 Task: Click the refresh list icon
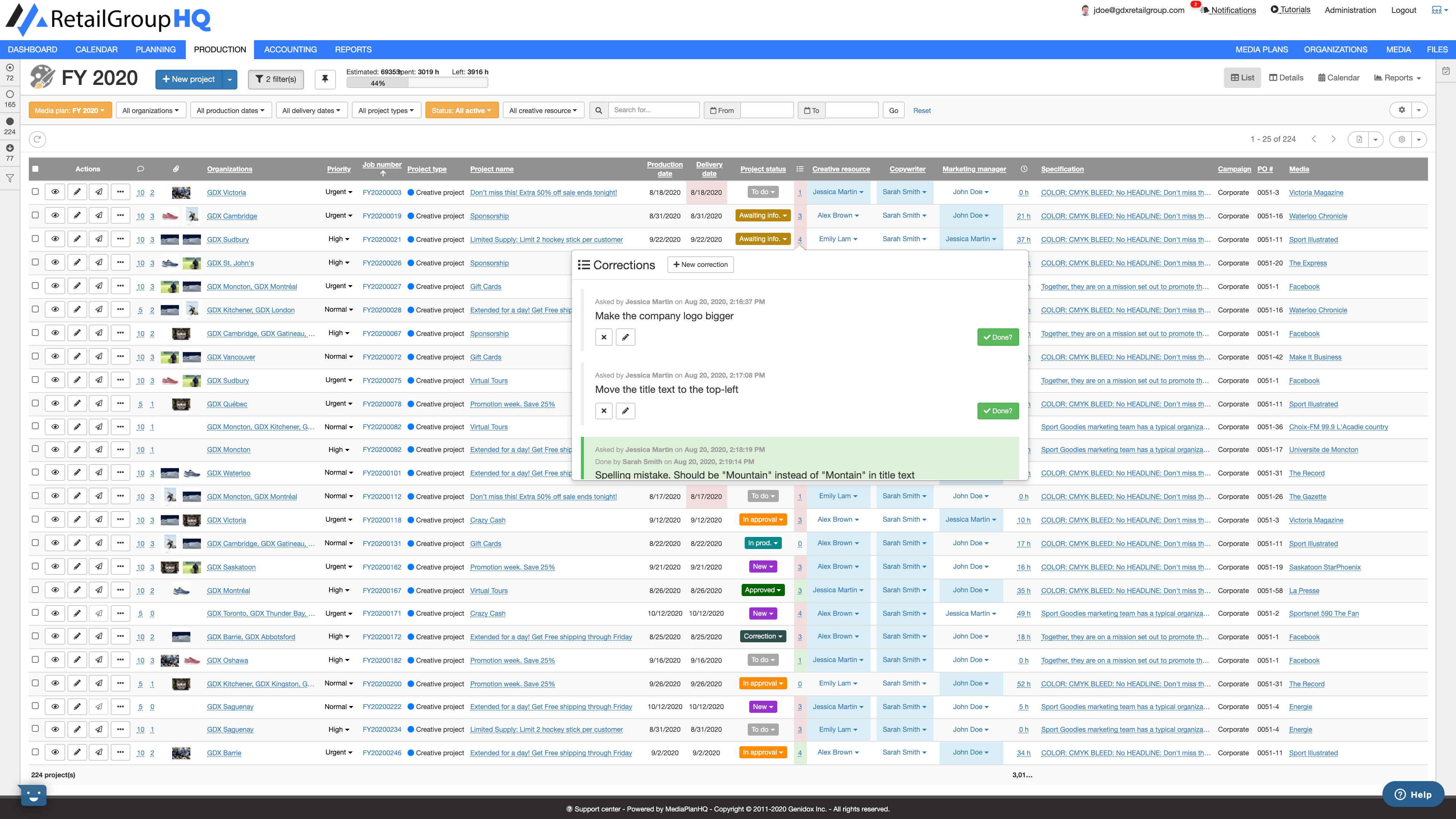[x=37, y=139]
